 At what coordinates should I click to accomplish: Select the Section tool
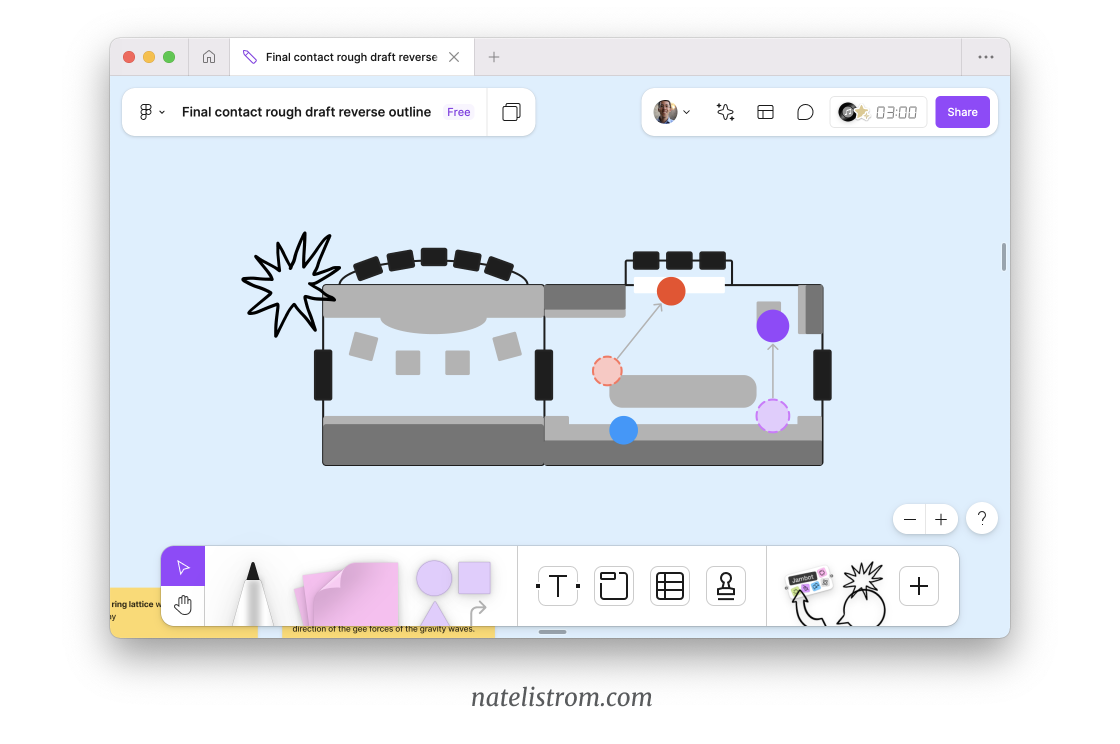click(x=614, y=586)
